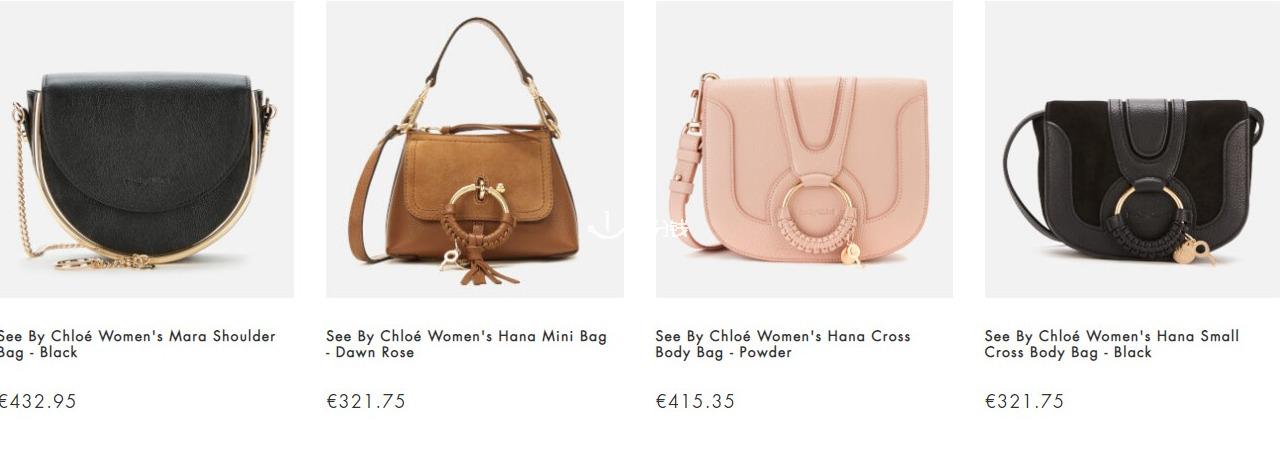This screenshot has width=1280, height=449.
Task: Open the black Mara Shoulder Bag image
Action: click(x=146, y=149)
